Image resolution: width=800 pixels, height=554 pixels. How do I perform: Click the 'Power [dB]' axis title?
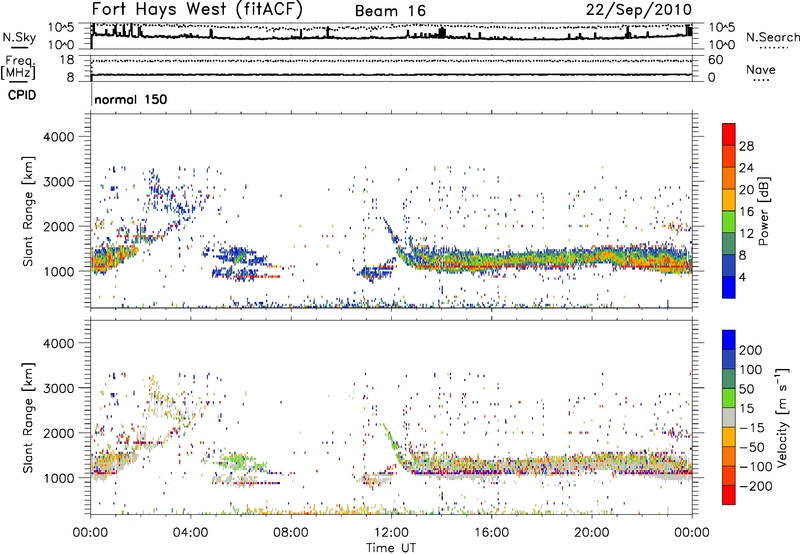(763, 211)
